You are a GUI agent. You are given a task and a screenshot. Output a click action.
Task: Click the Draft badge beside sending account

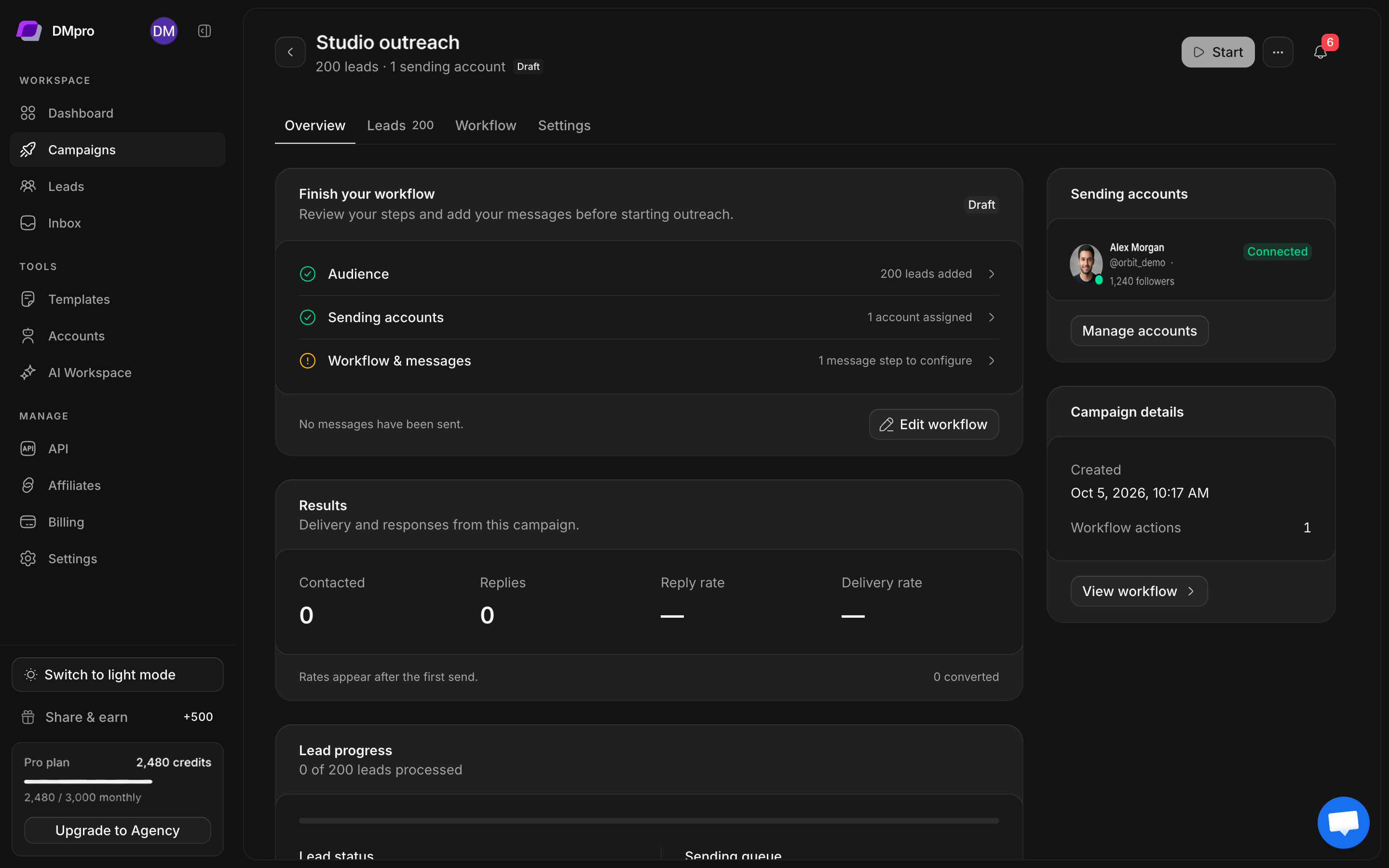(528, 67)
